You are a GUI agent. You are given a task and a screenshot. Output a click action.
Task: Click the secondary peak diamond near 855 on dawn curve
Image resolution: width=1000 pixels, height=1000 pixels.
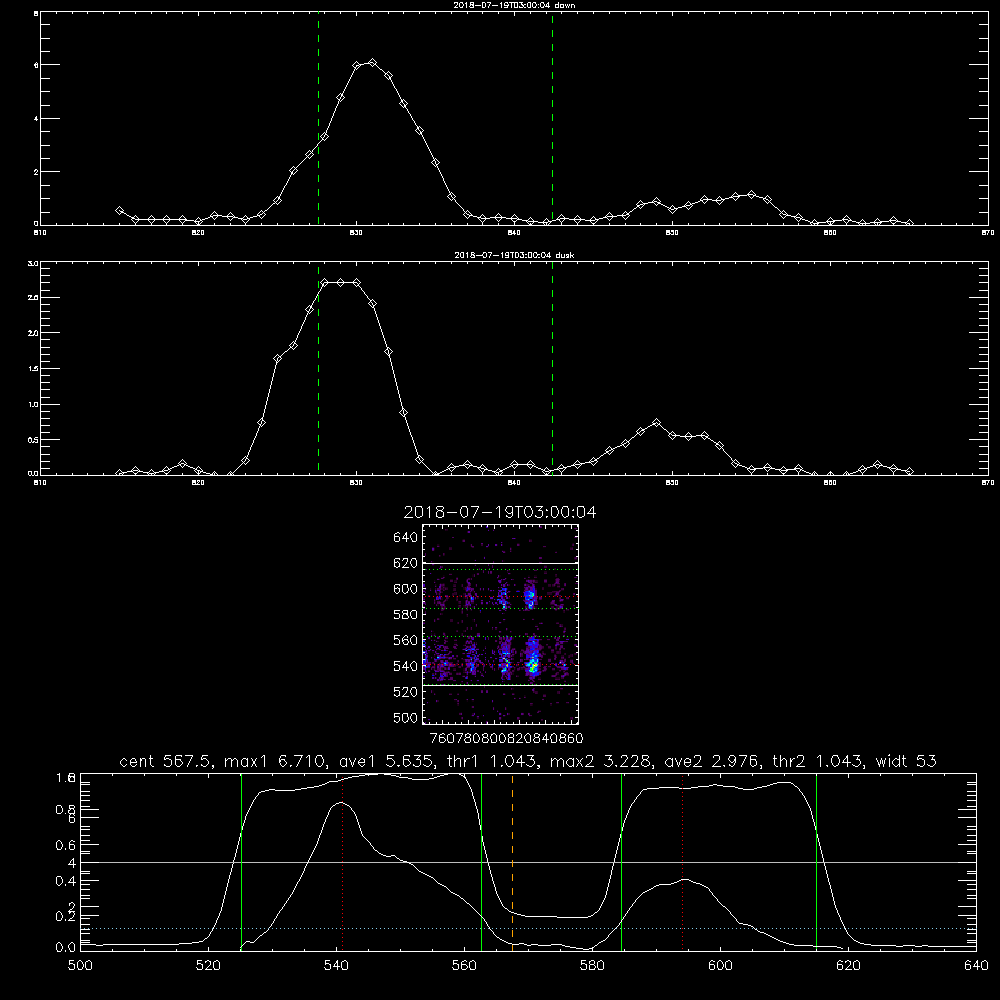click(x=751, y=195)
